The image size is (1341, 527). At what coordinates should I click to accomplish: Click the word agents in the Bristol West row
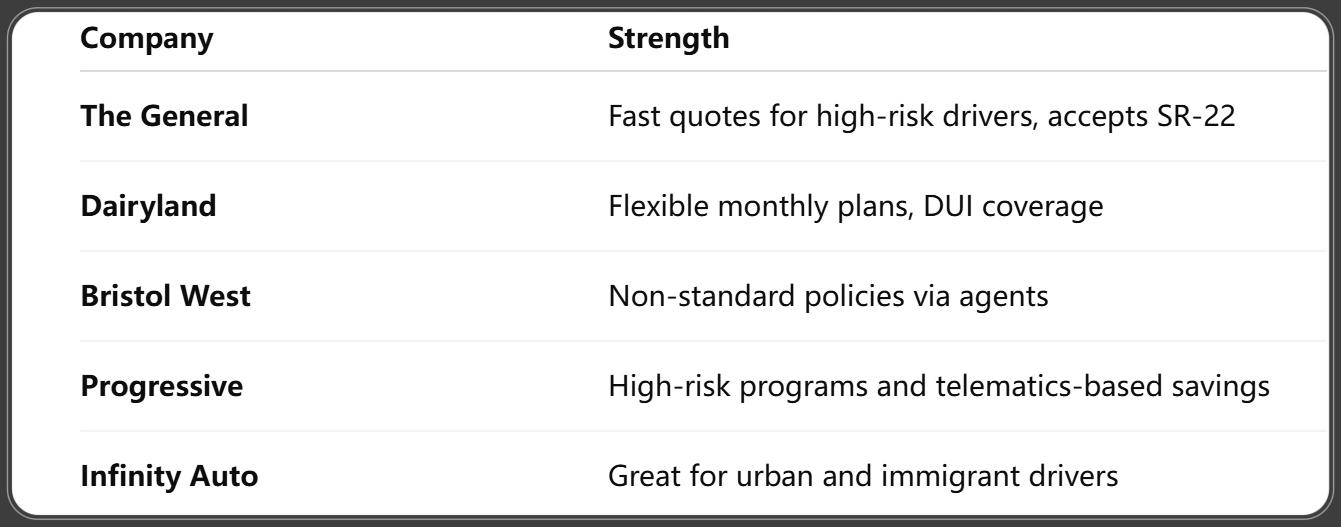coord(1004,296)
